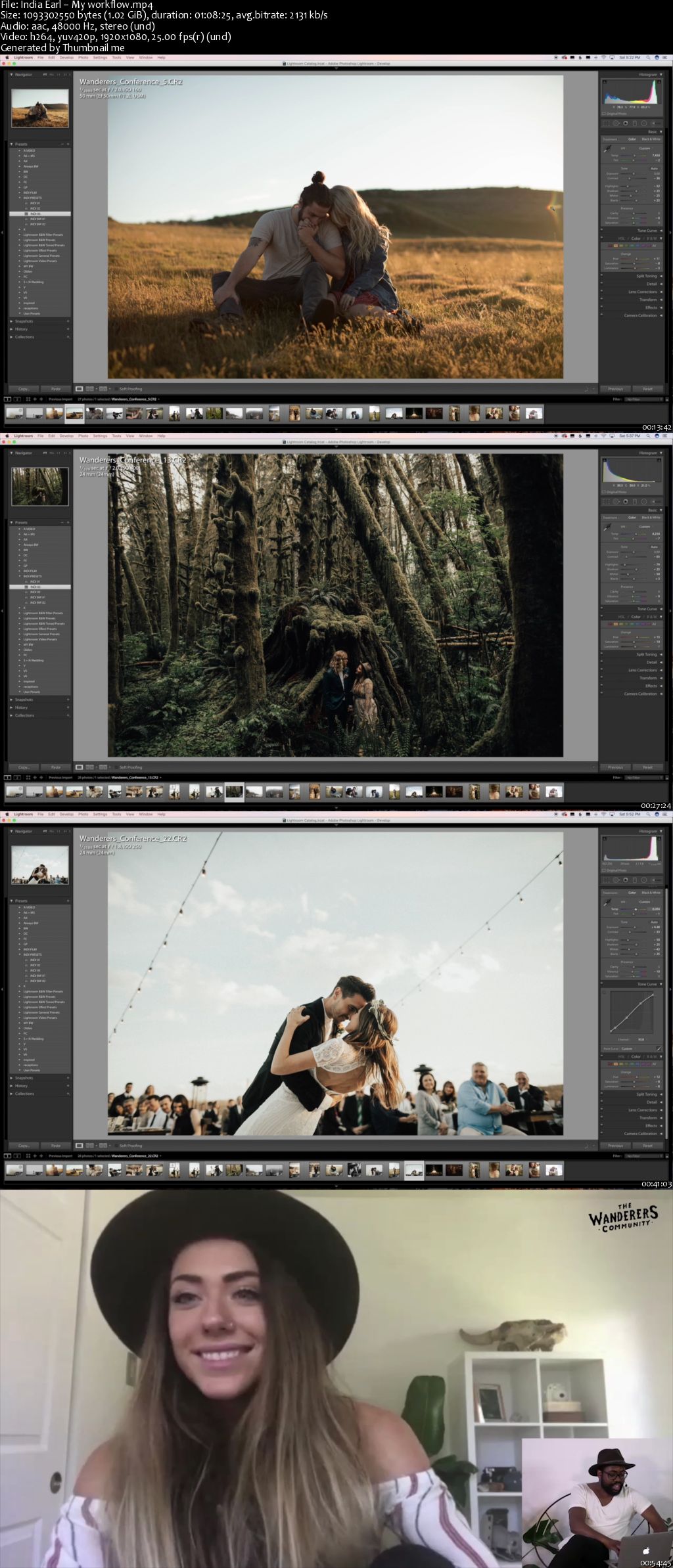Open the Settings menu in Wanderers_Conference_13 frame

[100, 436]
